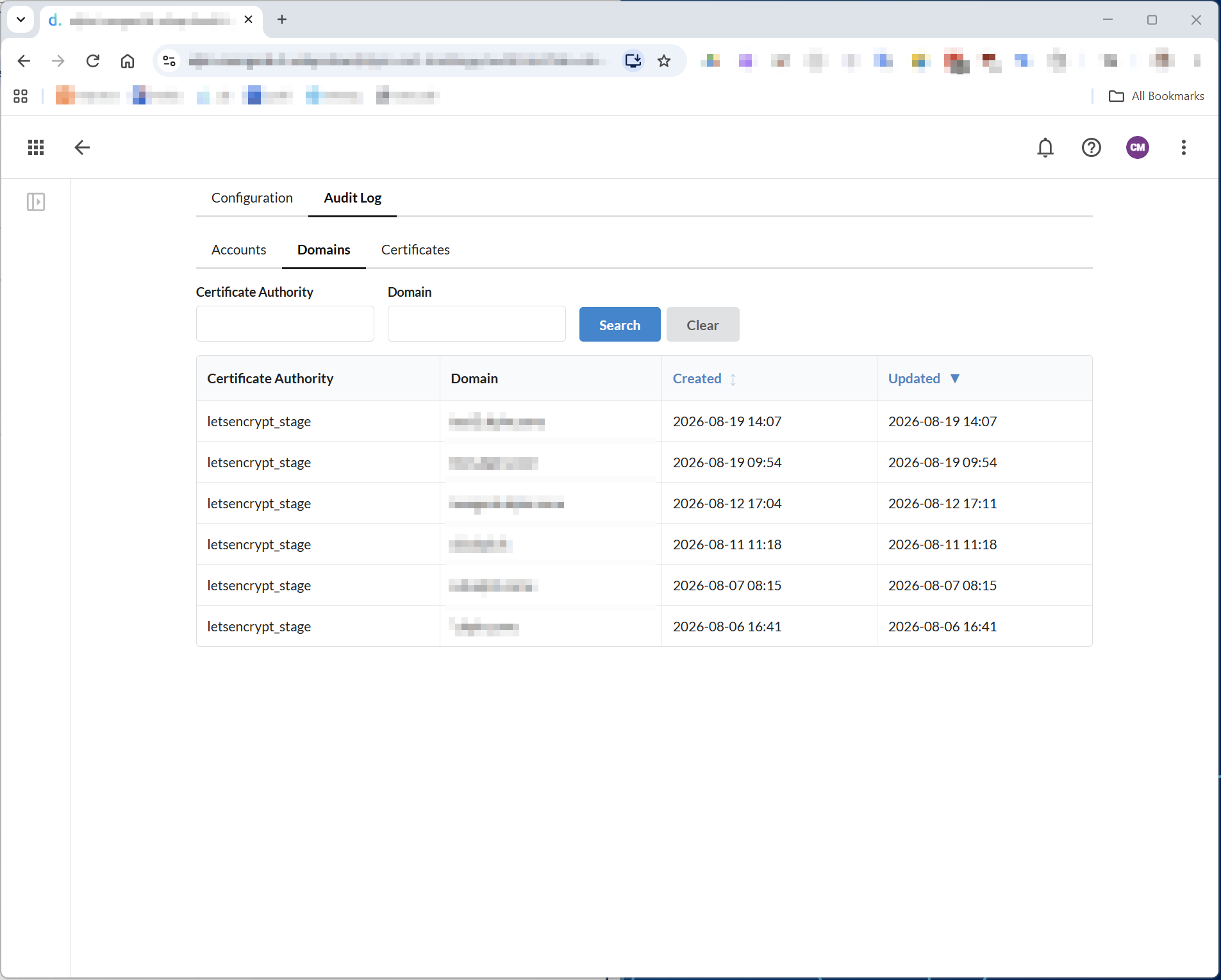This screenshot has width=1221, height=980.
Task: Open the All Bookmarks folder
Action: (x=1157, y=96)
